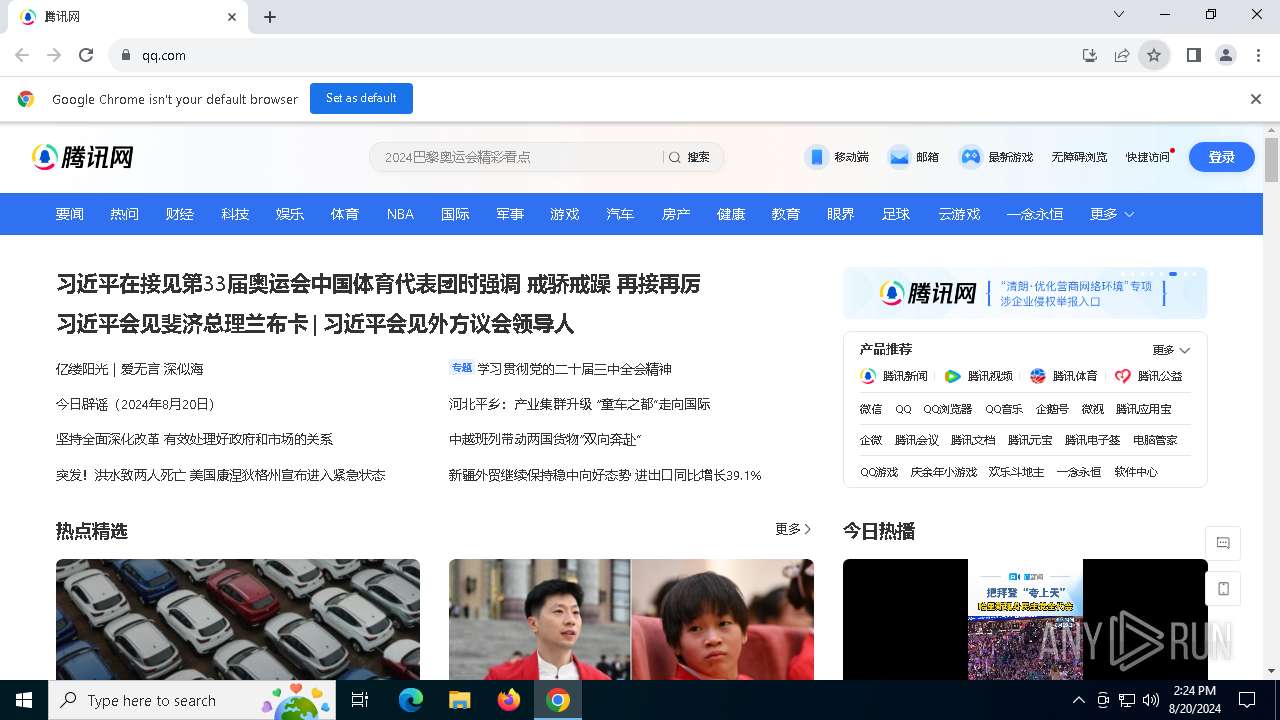Click the Tencent 腾讯网 logo

[83, 157]
